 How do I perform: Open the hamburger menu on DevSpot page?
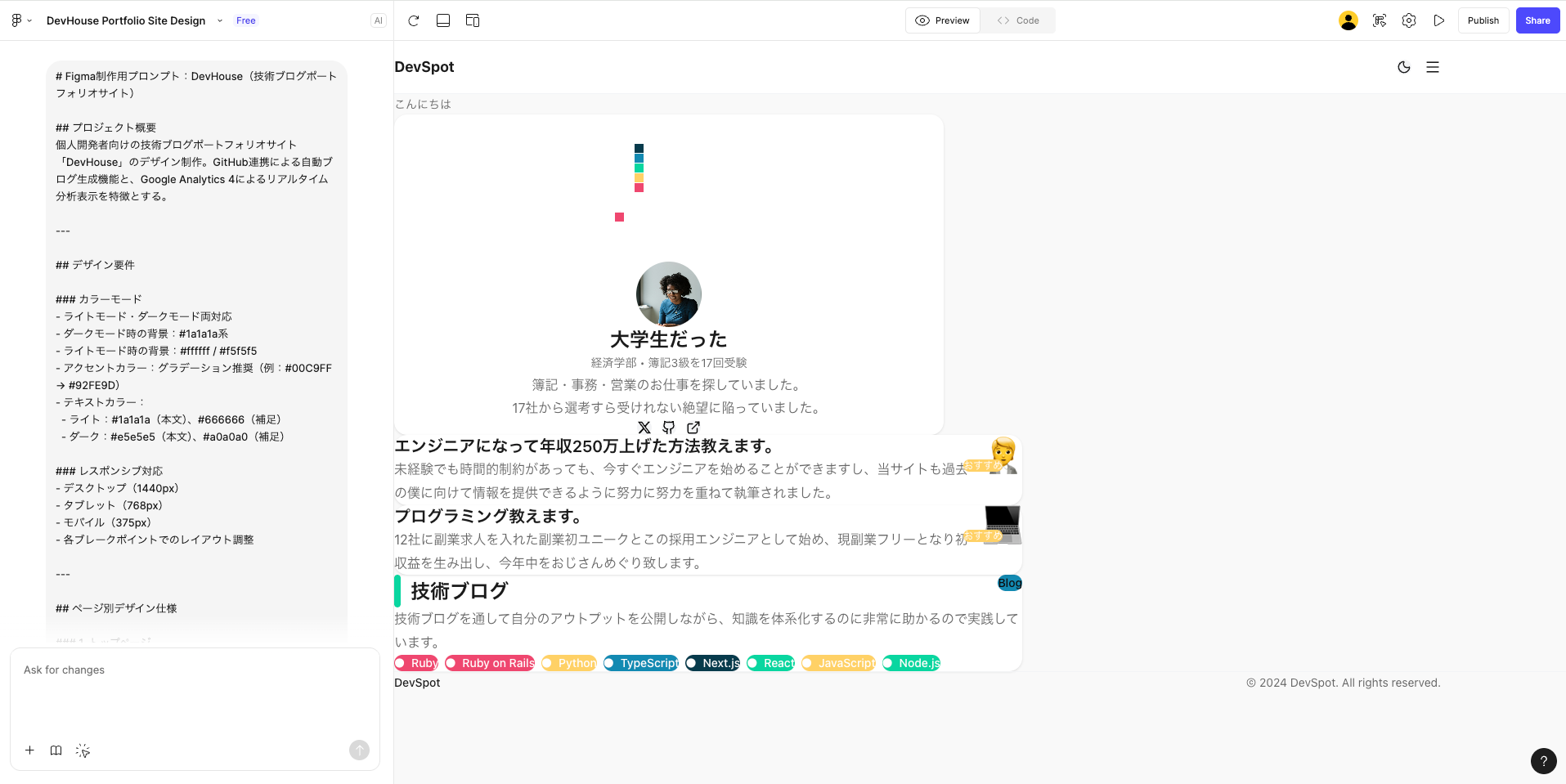pyautogui.click(x=1432, y=67)
